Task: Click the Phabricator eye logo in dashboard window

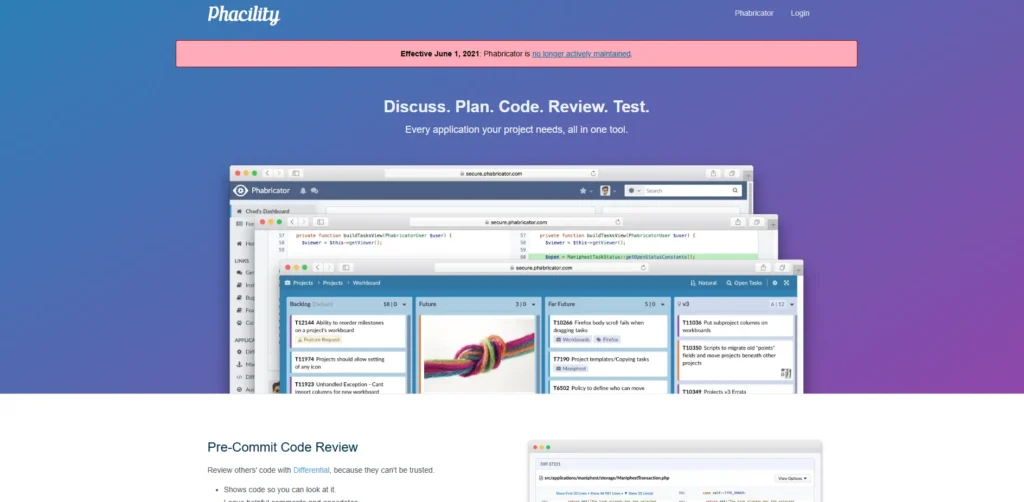Action: pos(240,191)
